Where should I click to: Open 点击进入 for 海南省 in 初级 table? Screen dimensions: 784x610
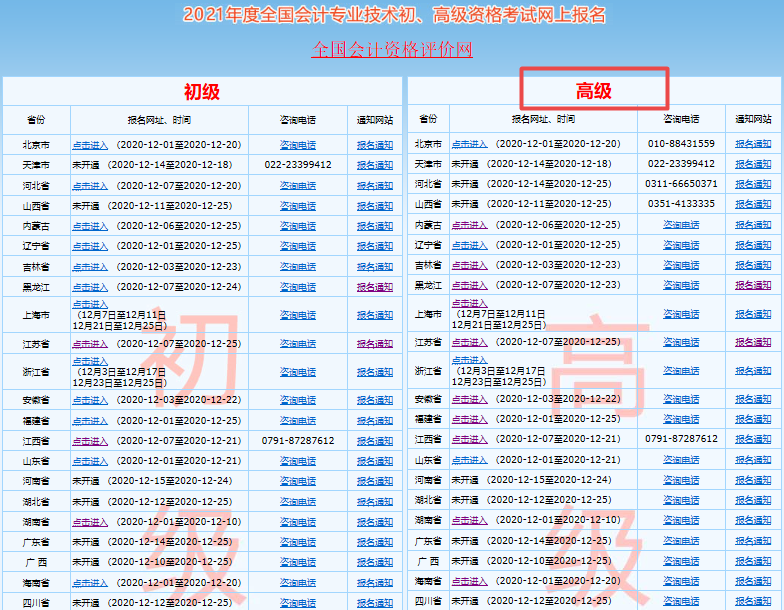coord(90,583)
